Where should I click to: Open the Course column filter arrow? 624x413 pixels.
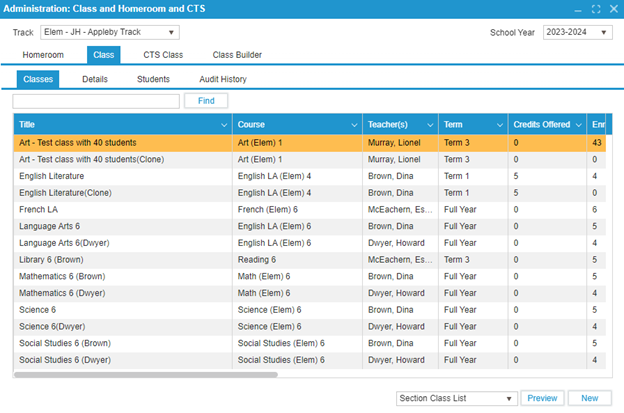click(353, 125)
